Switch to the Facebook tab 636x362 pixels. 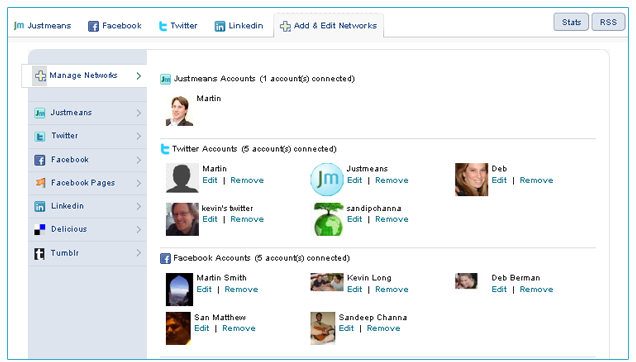pos(115,26)
